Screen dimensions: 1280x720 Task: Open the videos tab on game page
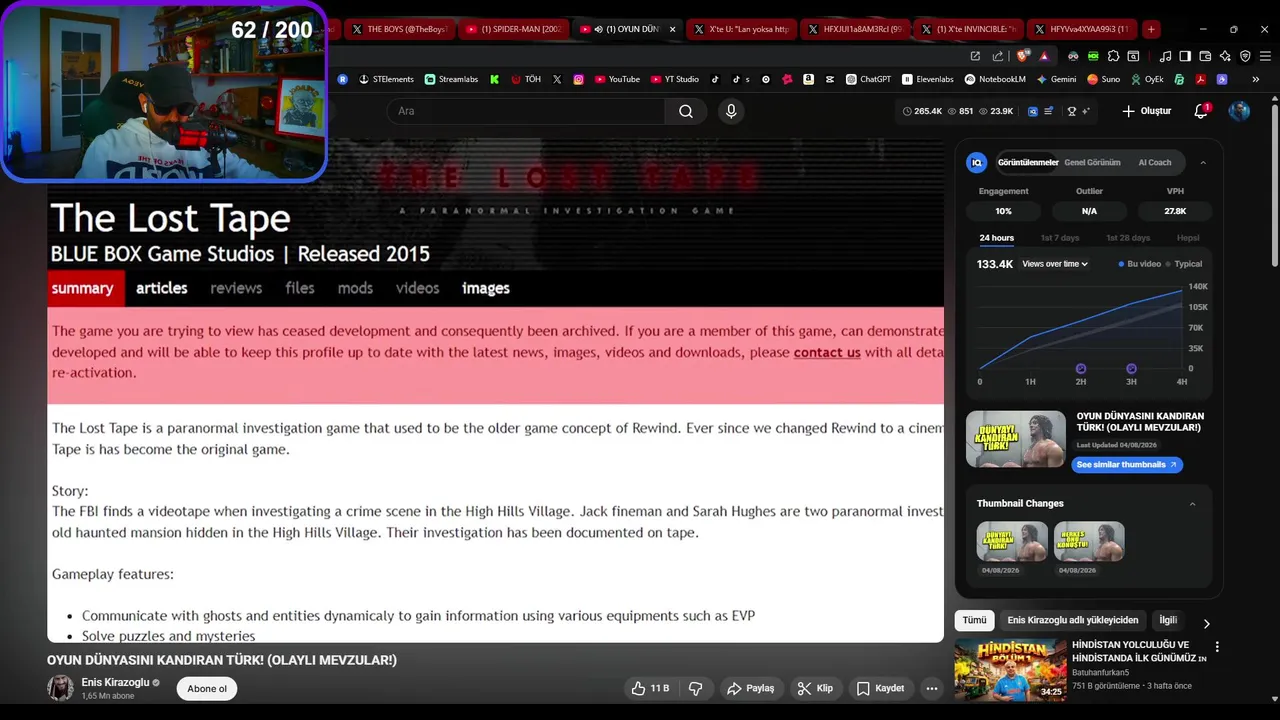coord(417,288)
